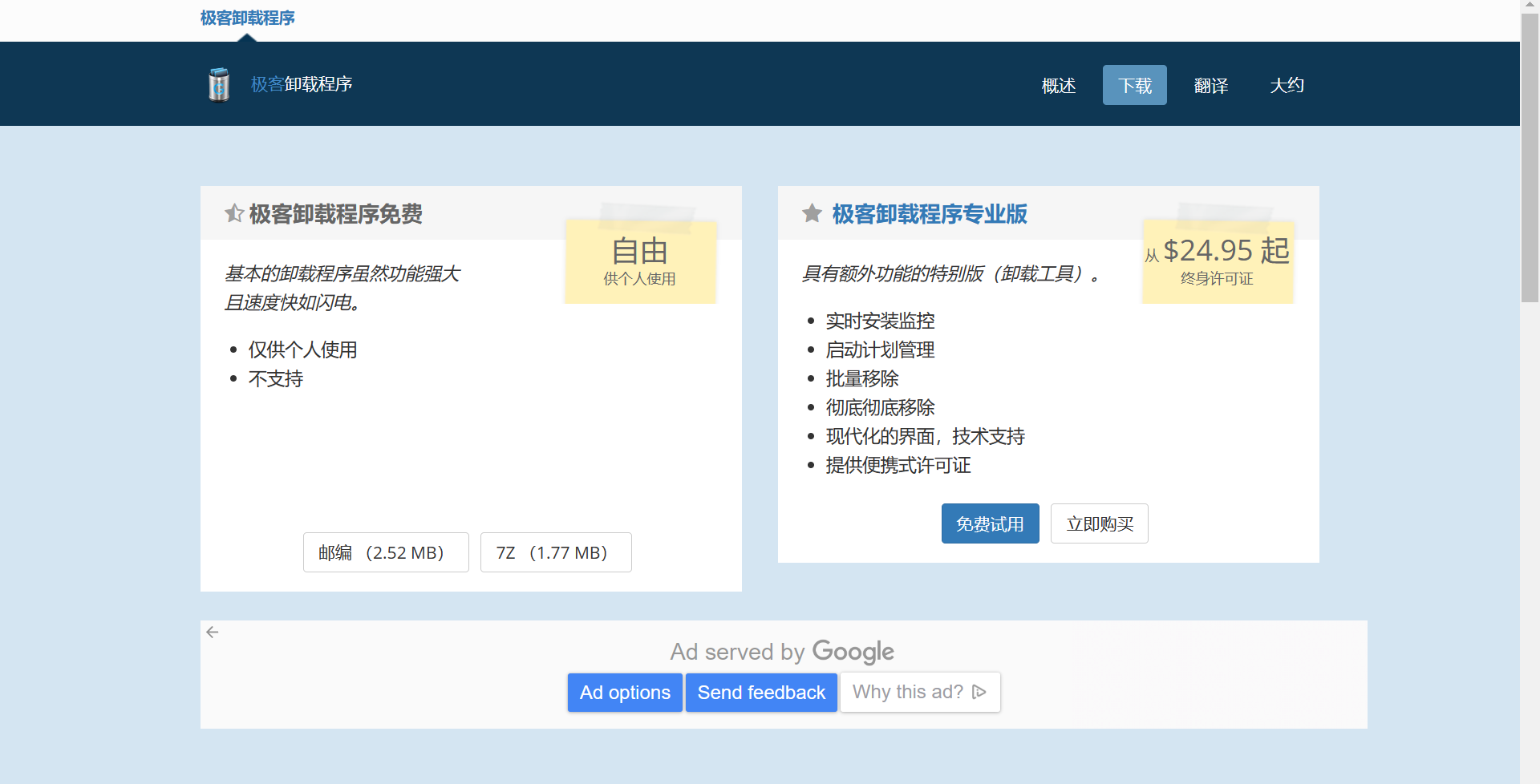The height and width of the screenshot is (784, 1540).
Task: Click the 立即购买 purchase button
Action: (1099, 523)
